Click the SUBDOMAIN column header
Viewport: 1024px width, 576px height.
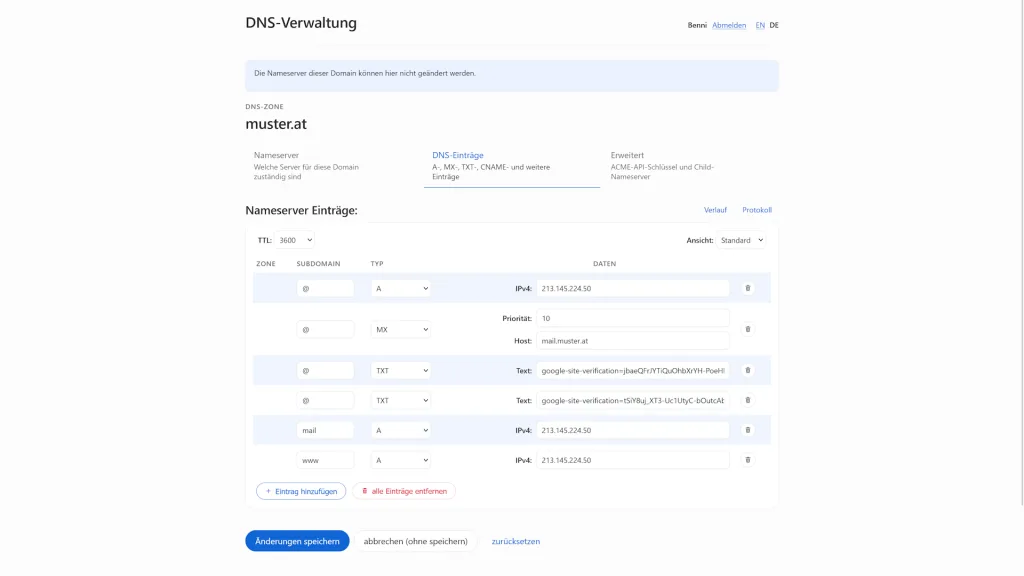point(318,264)
